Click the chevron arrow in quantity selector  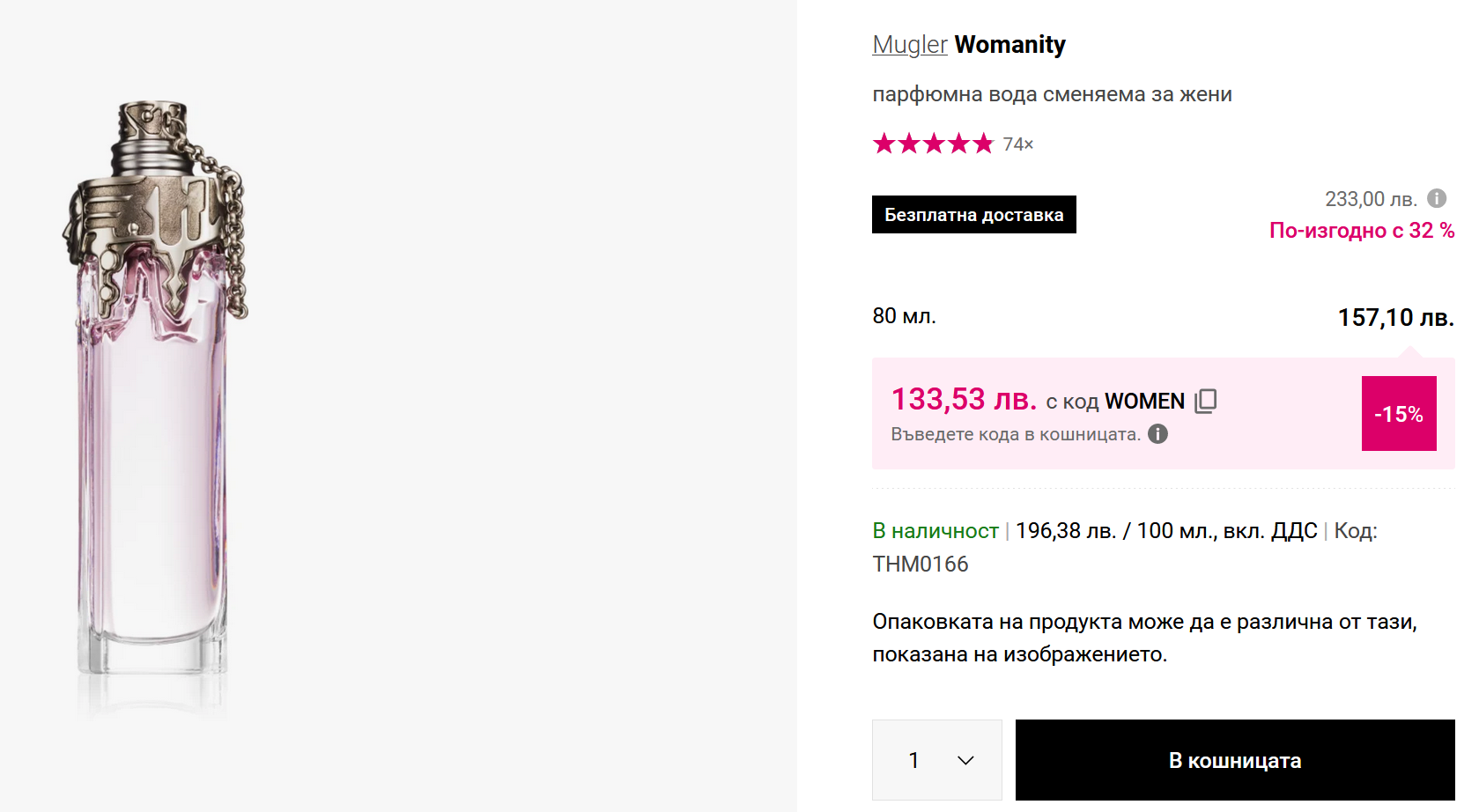965,760
